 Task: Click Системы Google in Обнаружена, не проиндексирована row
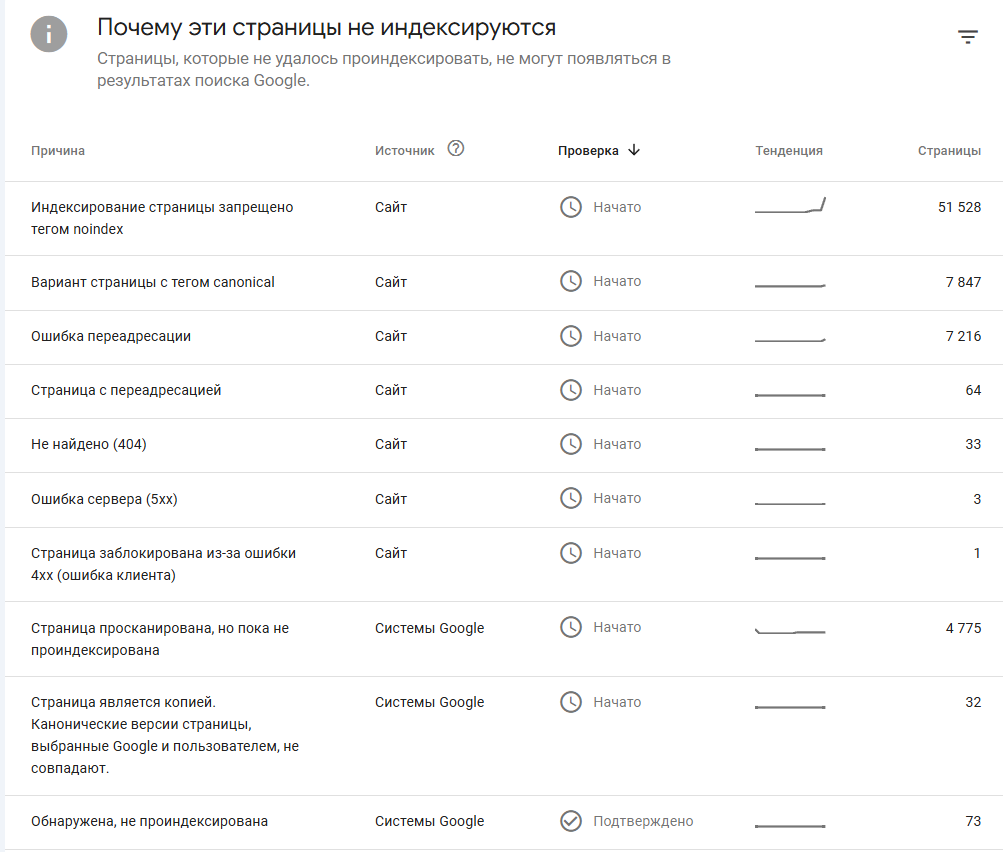tap(429, 821)
